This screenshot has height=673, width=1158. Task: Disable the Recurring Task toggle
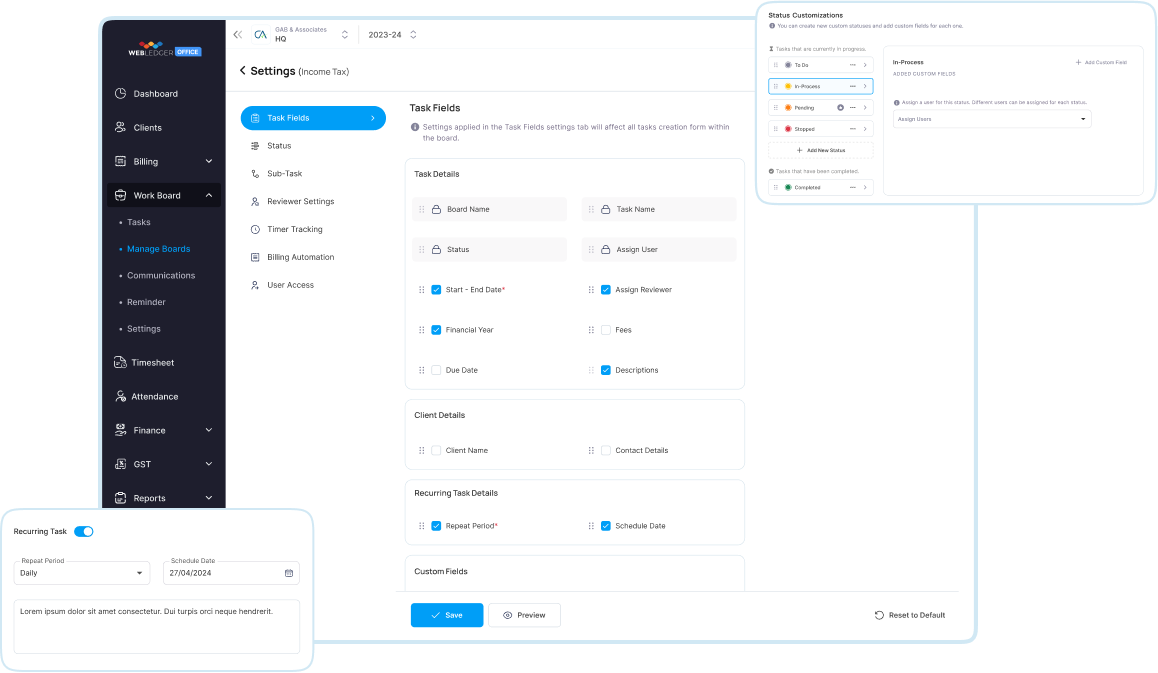[x=84, y=531]
